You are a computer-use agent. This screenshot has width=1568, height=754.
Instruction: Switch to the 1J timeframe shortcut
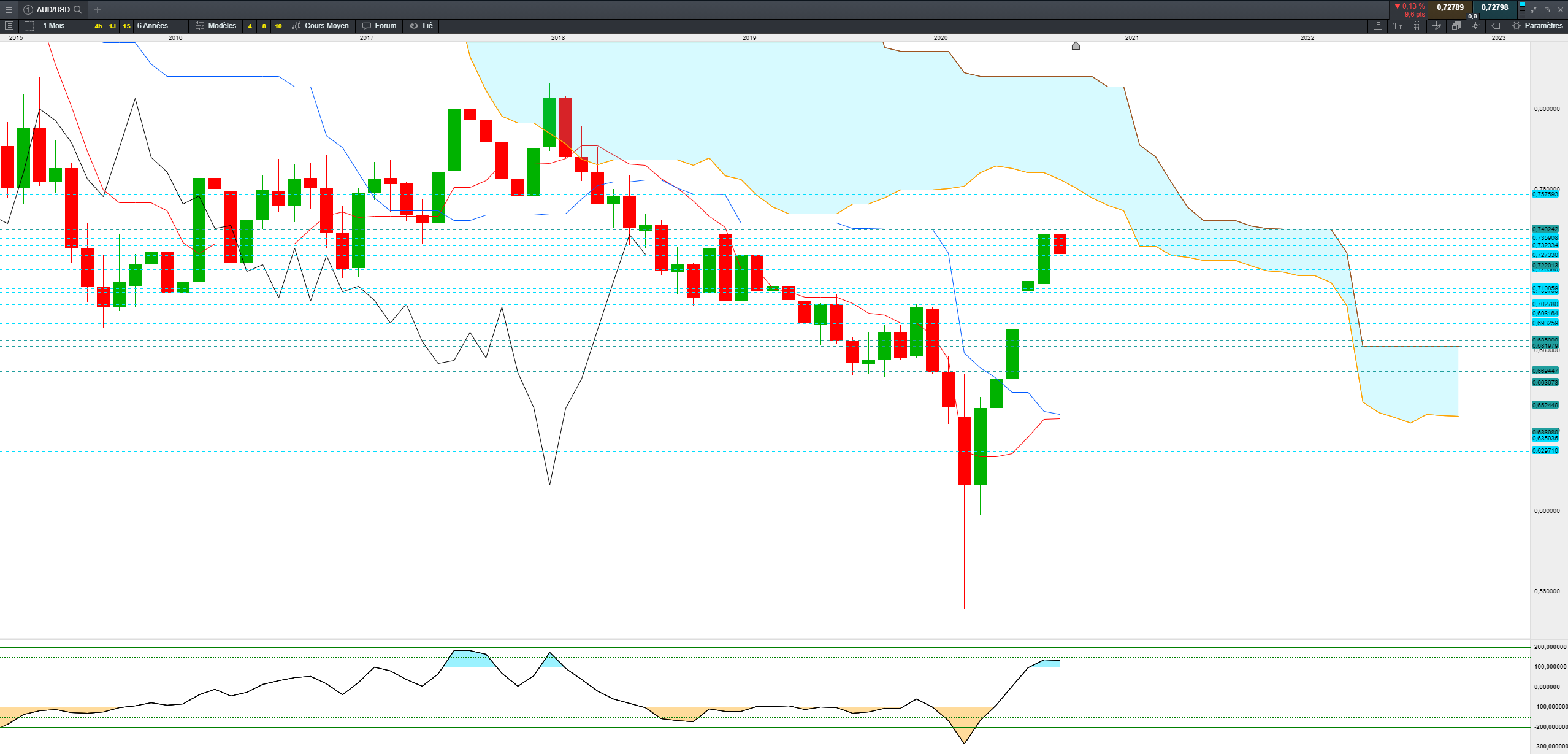(x=112, y=26)
